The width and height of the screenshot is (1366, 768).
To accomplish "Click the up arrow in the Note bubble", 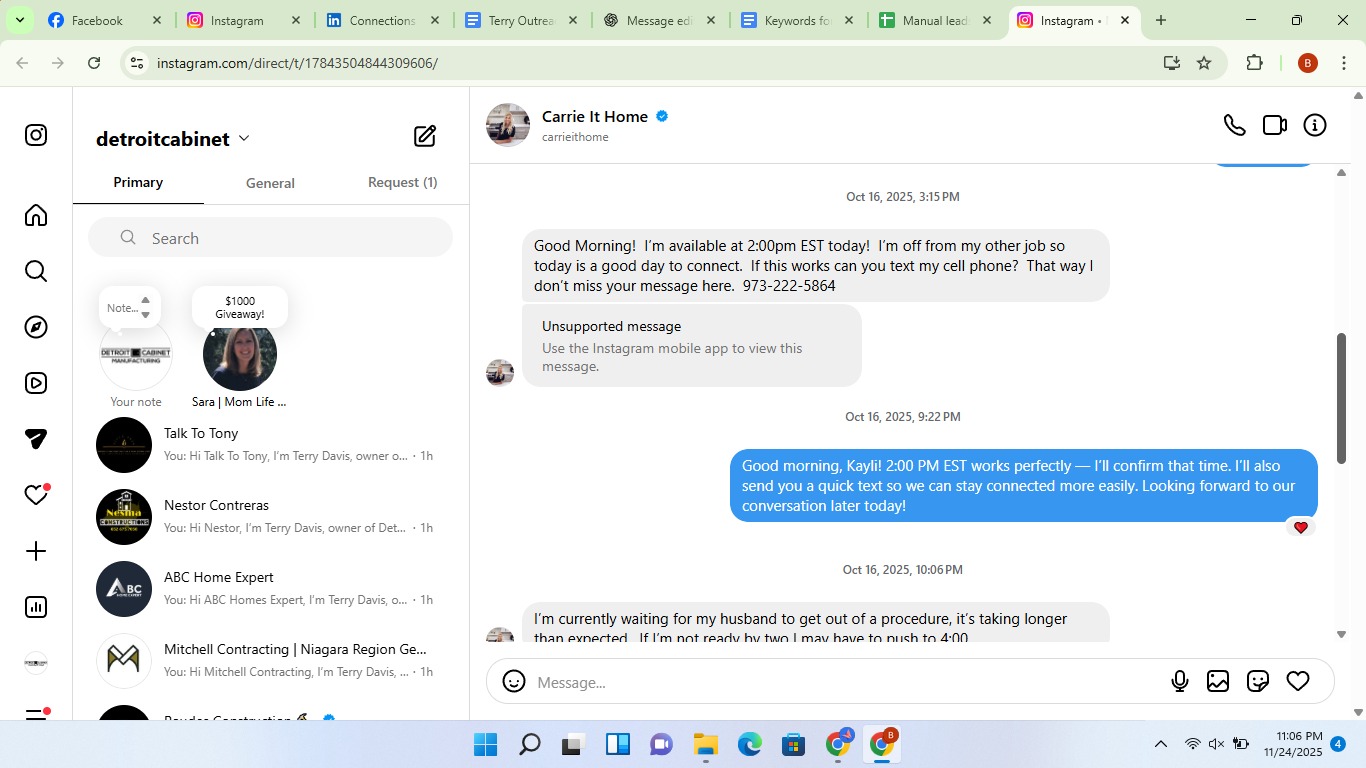I will pyautogui.click(x=145, y=300).
